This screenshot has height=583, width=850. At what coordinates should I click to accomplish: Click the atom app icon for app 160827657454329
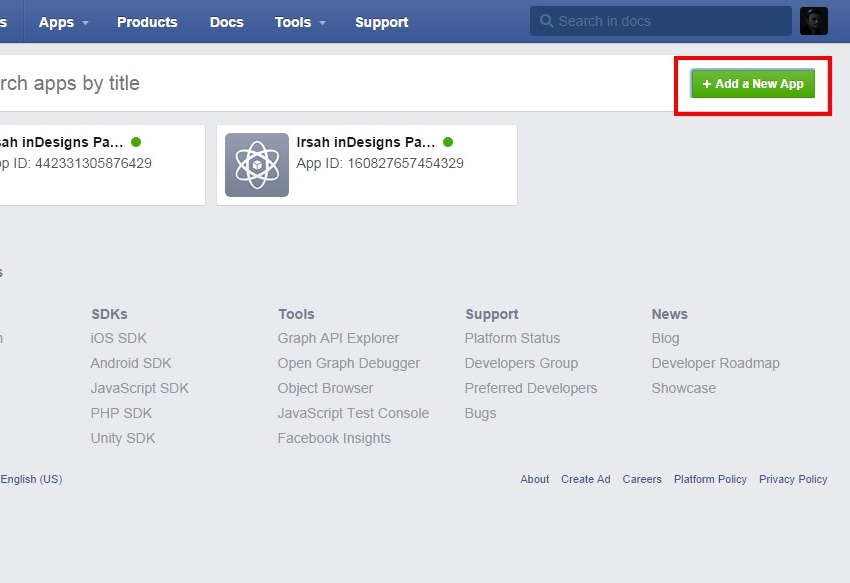(x=257, y=165)
